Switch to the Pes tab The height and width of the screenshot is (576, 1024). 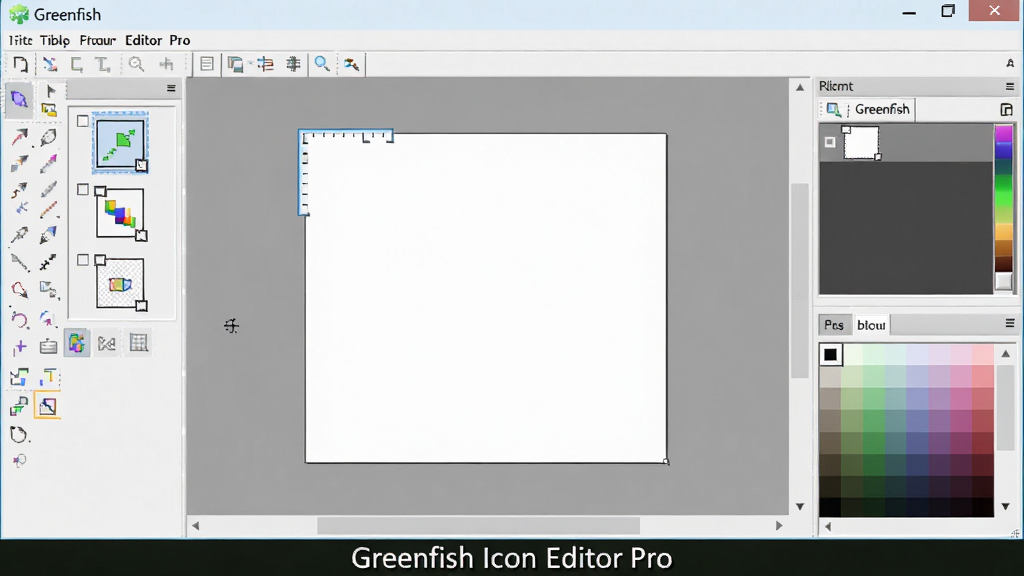click(x=834, y=325)
